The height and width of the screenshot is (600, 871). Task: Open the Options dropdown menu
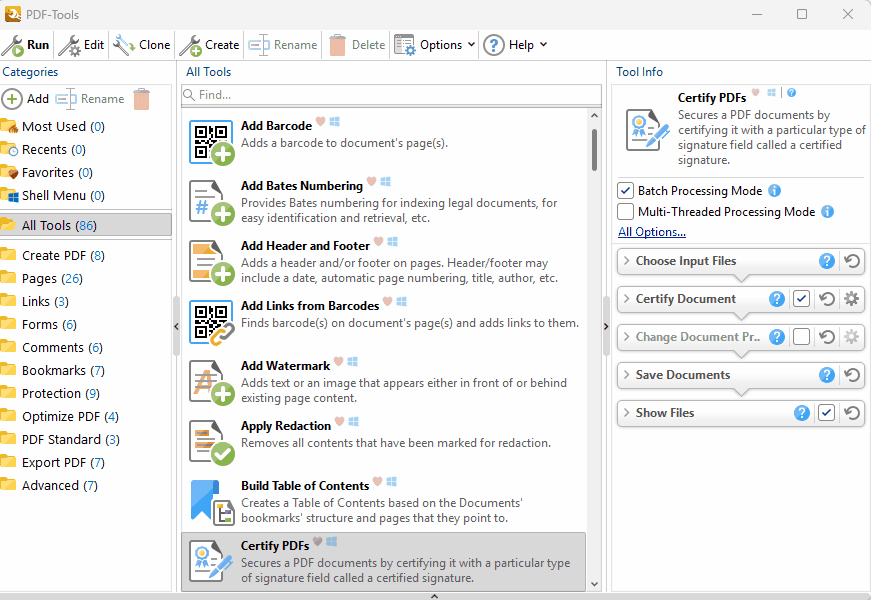(x=435, y=45)
